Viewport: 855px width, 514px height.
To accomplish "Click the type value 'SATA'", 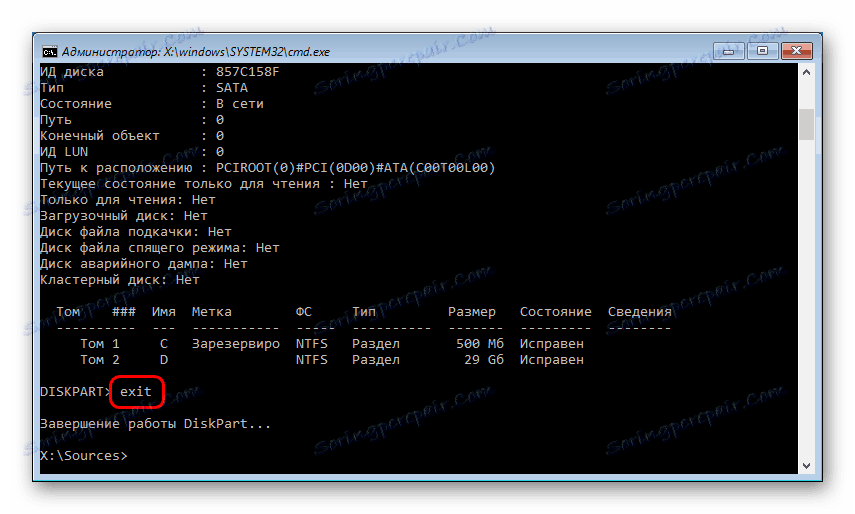I will coord(232,88).
